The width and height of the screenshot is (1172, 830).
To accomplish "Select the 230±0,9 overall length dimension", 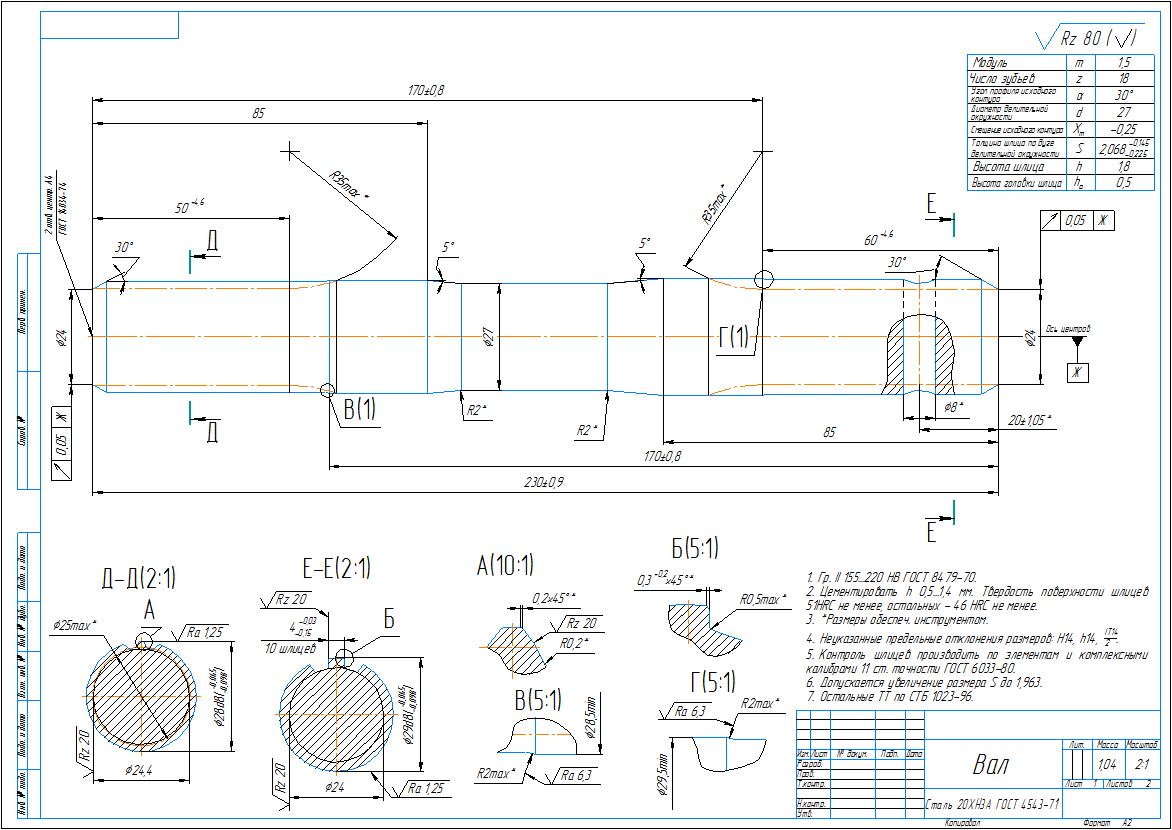I will [544, 482].
